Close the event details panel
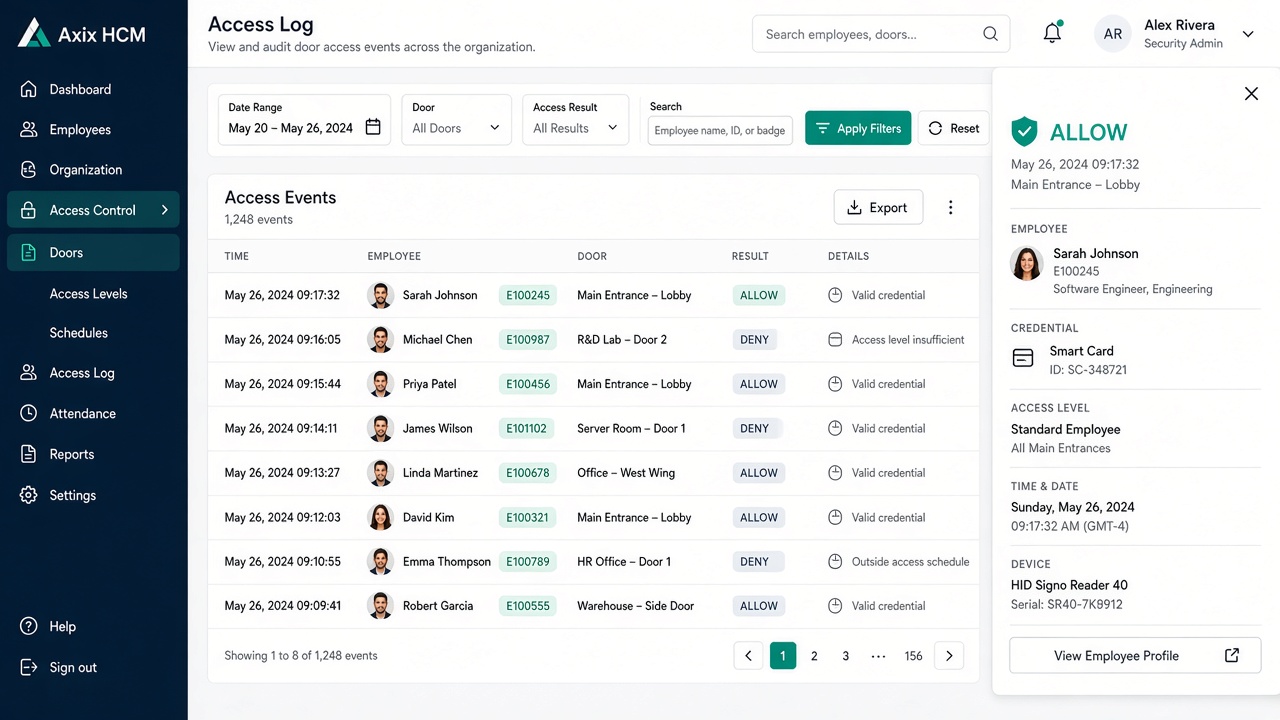 (x=1251, y=93)
